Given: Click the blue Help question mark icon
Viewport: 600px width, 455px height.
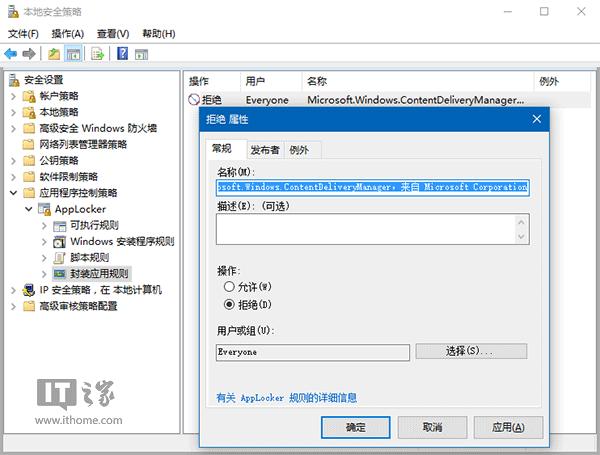Looking at the screenshot, I should [x=123, y=53].
